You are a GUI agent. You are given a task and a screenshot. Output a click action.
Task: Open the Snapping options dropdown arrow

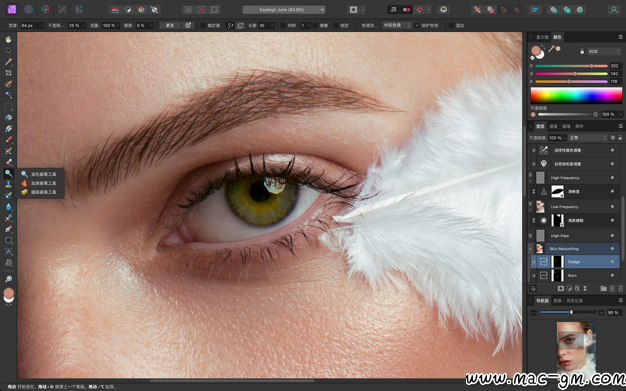(x=429, y=10)
